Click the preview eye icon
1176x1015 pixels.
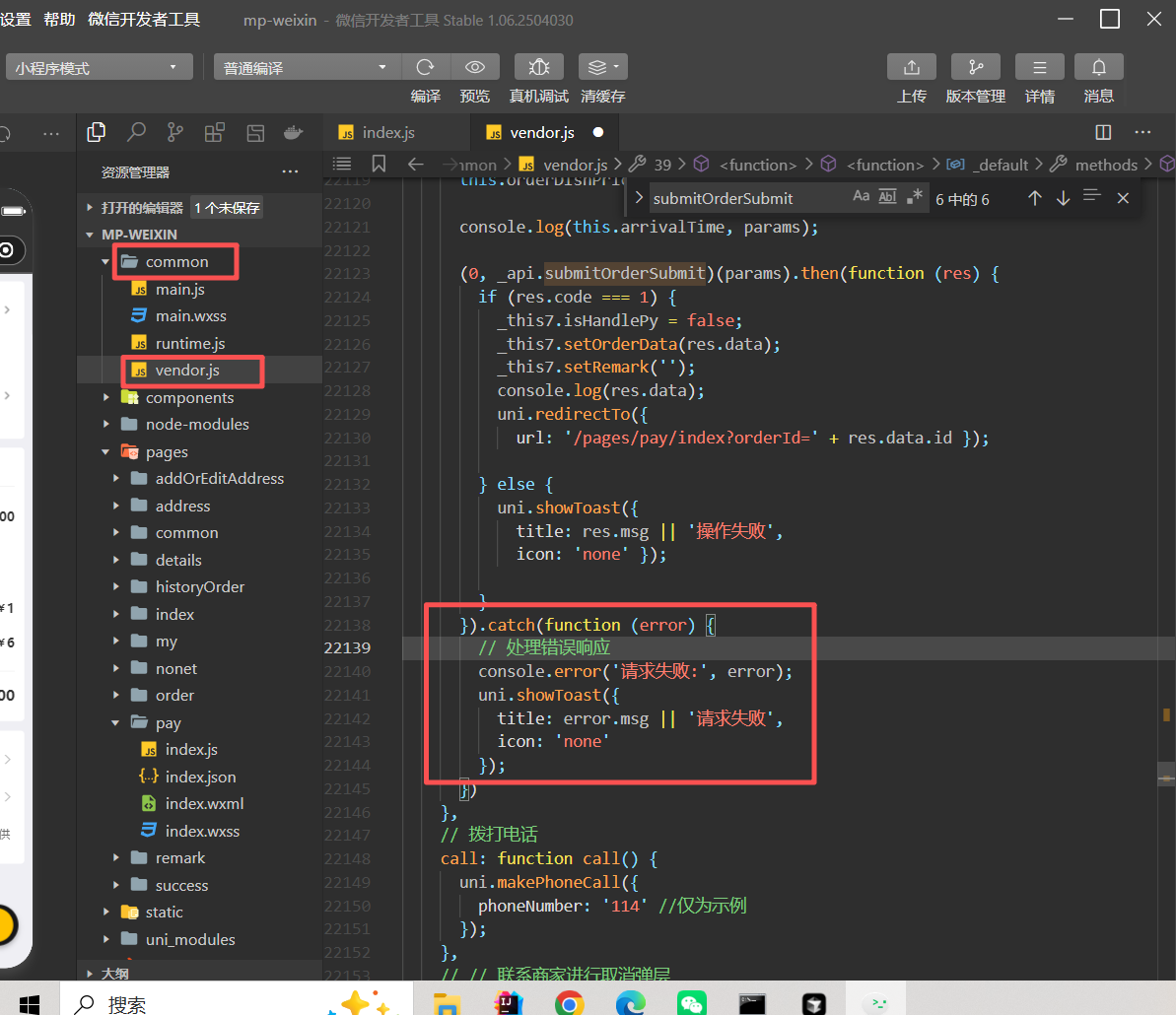[x=475, y=67]
